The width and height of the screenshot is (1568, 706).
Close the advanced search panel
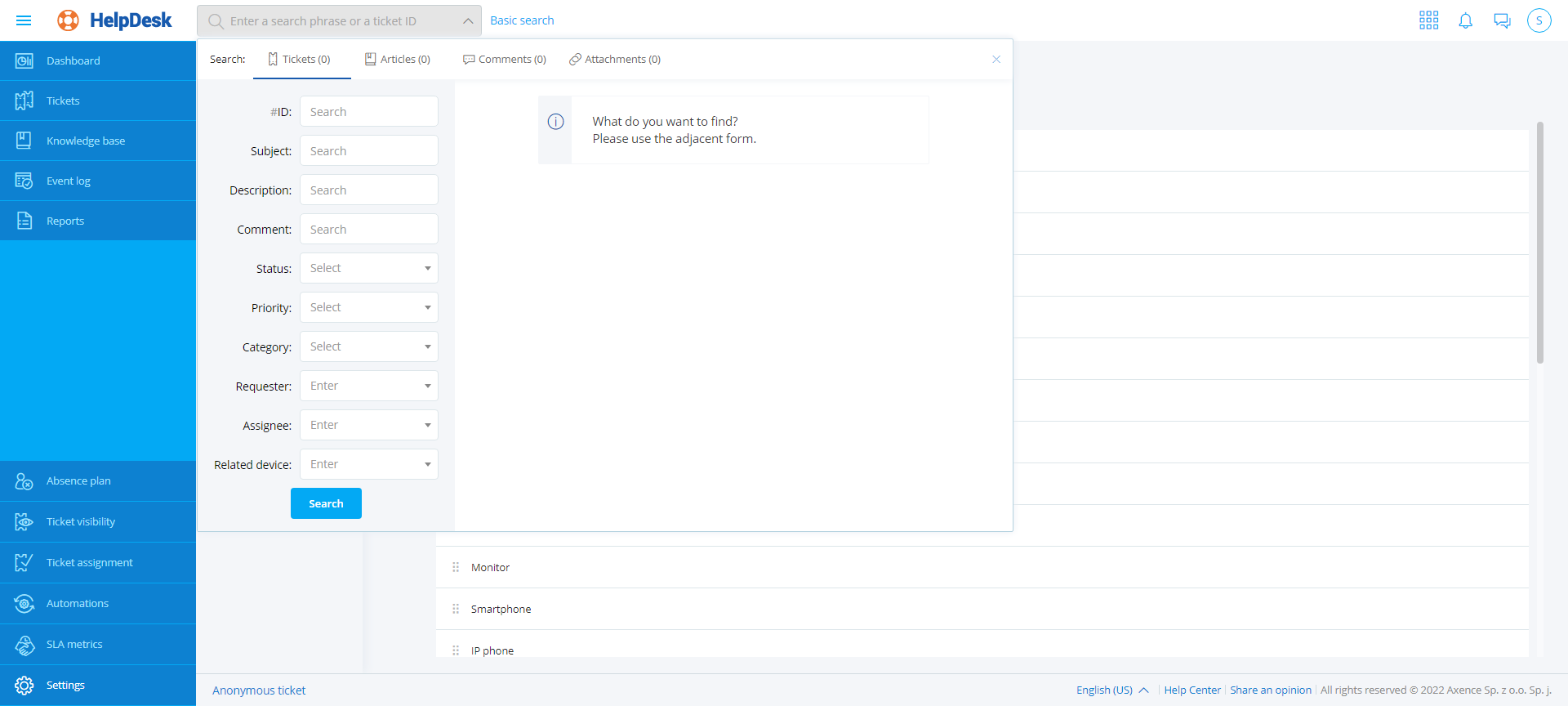click(x=996, y=60)
